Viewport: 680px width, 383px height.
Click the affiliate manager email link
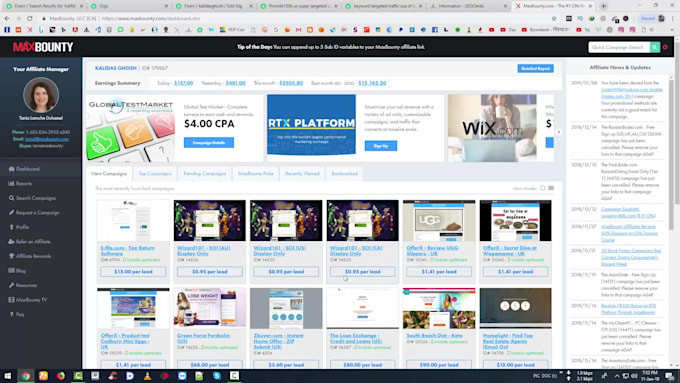tap(47, 139)
